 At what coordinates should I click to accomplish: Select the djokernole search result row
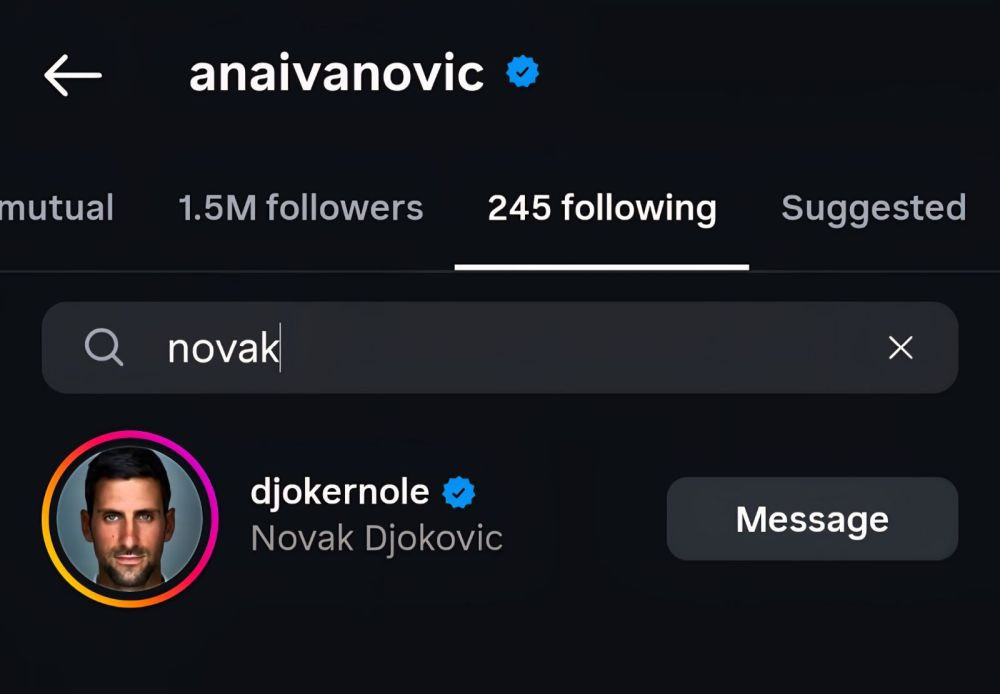500,519
